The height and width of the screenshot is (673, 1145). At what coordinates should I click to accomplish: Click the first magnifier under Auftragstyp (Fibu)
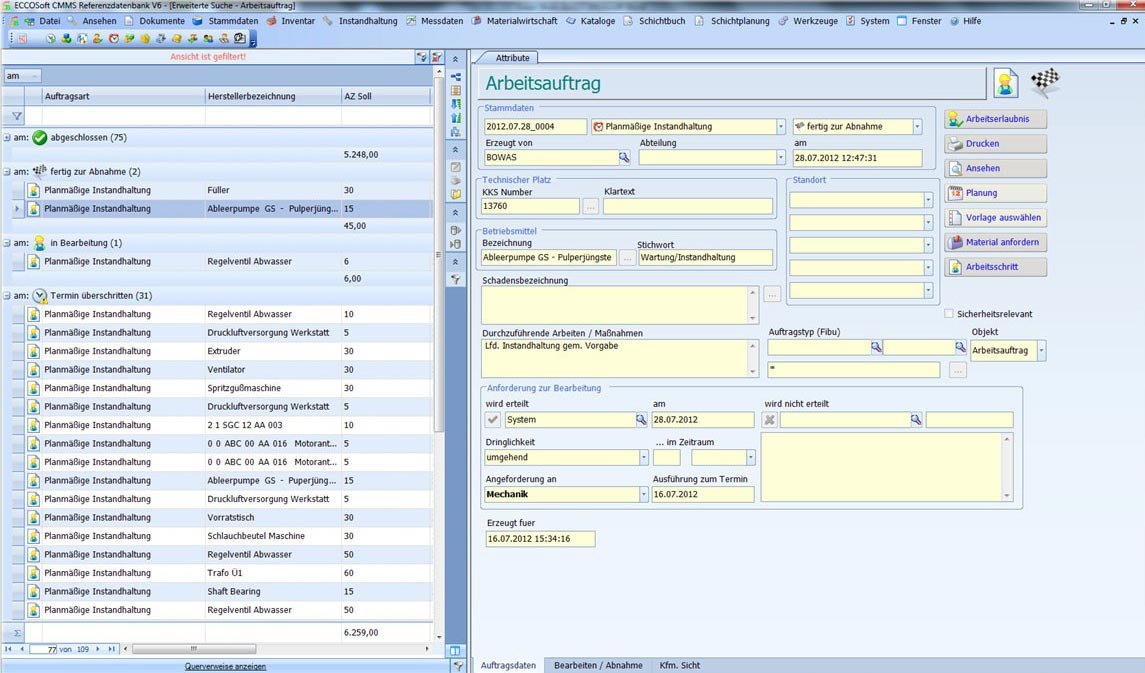point(876,347)
